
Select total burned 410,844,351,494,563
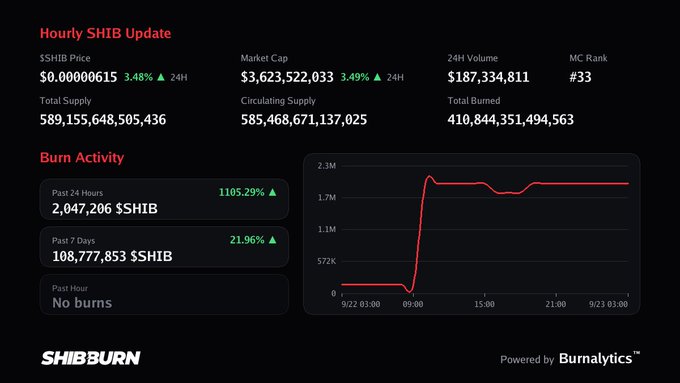(510, 120)
